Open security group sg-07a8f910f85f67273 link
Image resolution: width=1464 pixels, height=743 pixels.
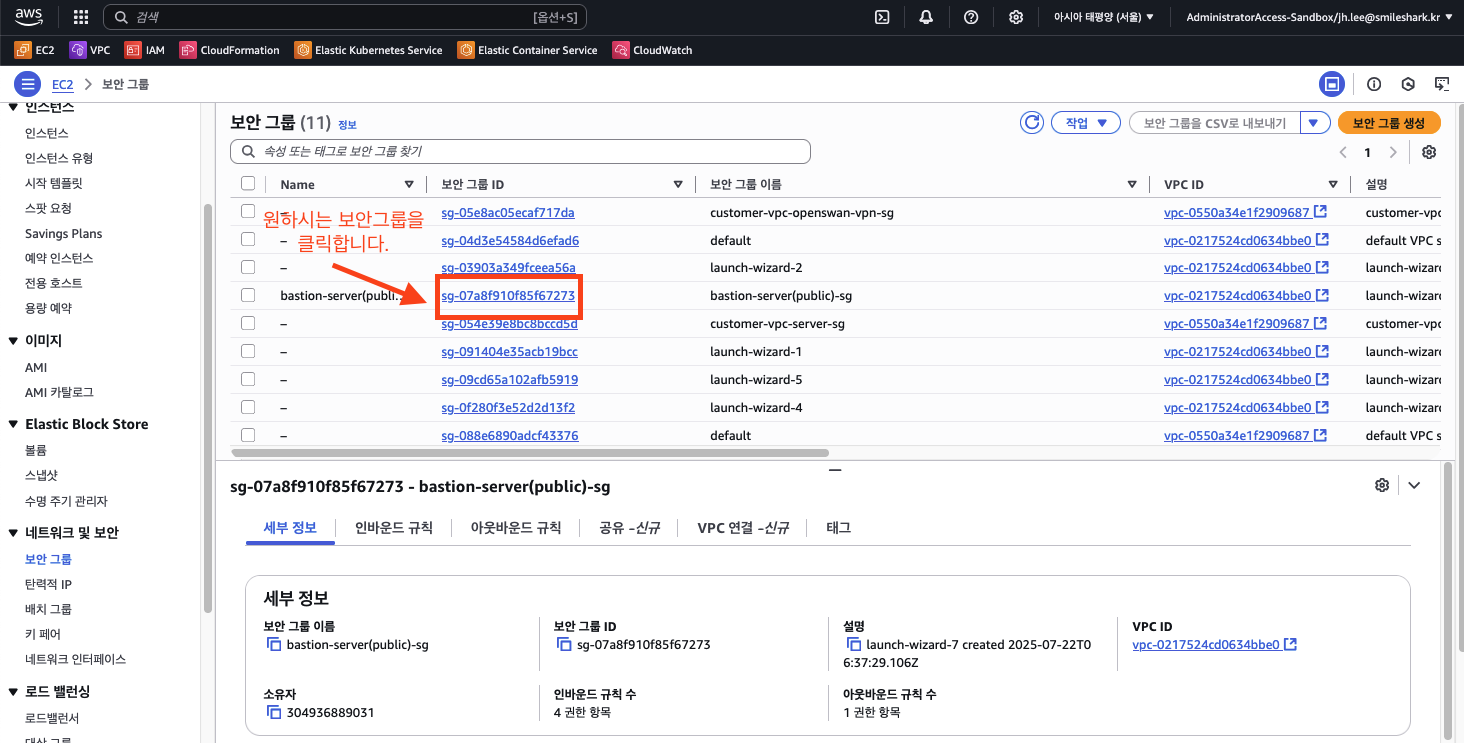pyautogui.click(x=508, y=296)
